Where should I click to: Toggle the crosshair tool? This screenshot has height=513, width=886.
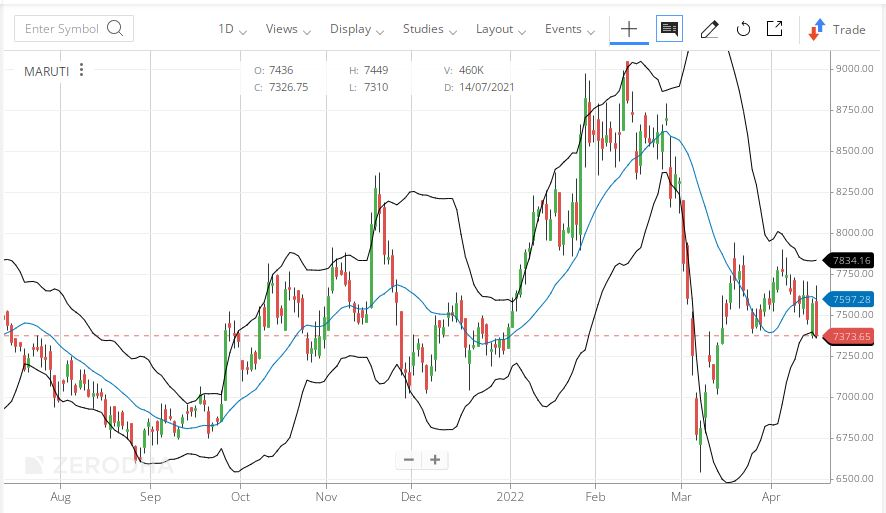pos(629,29)
